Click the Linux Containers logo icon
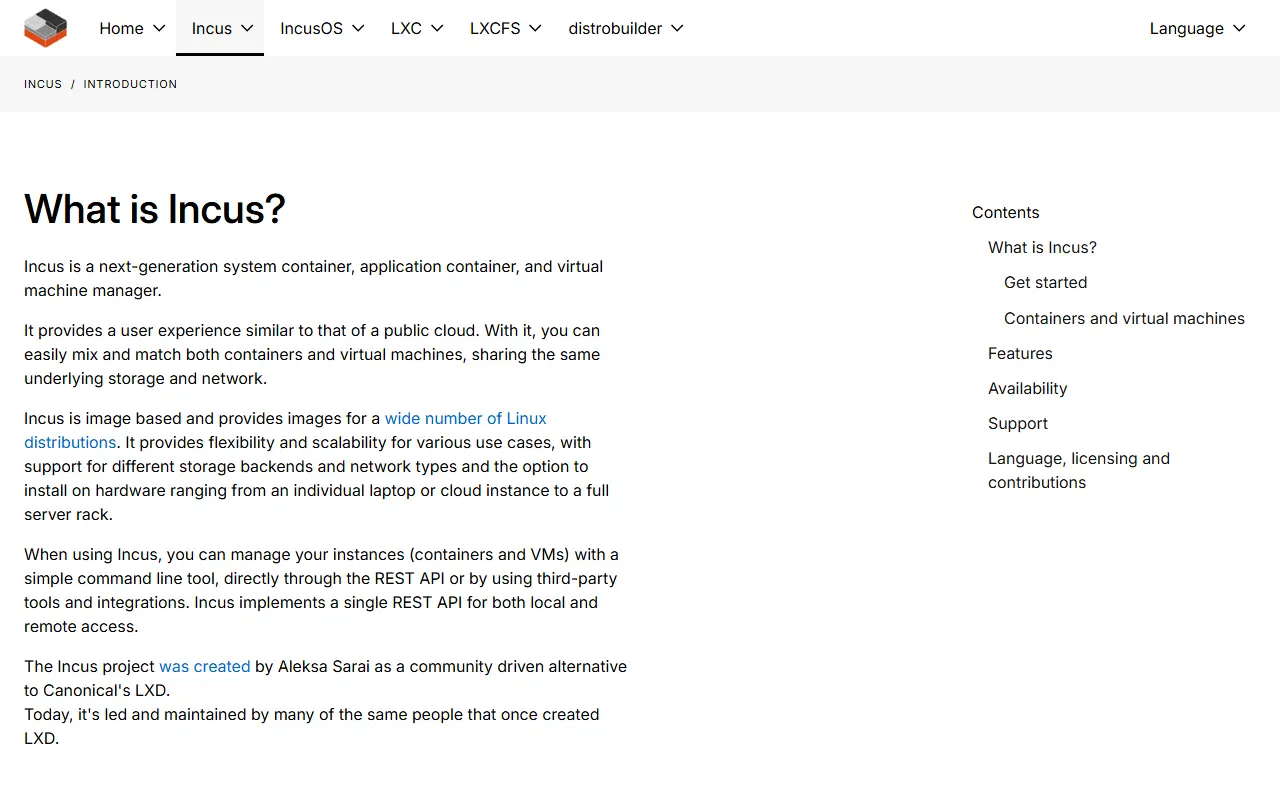 45,28
